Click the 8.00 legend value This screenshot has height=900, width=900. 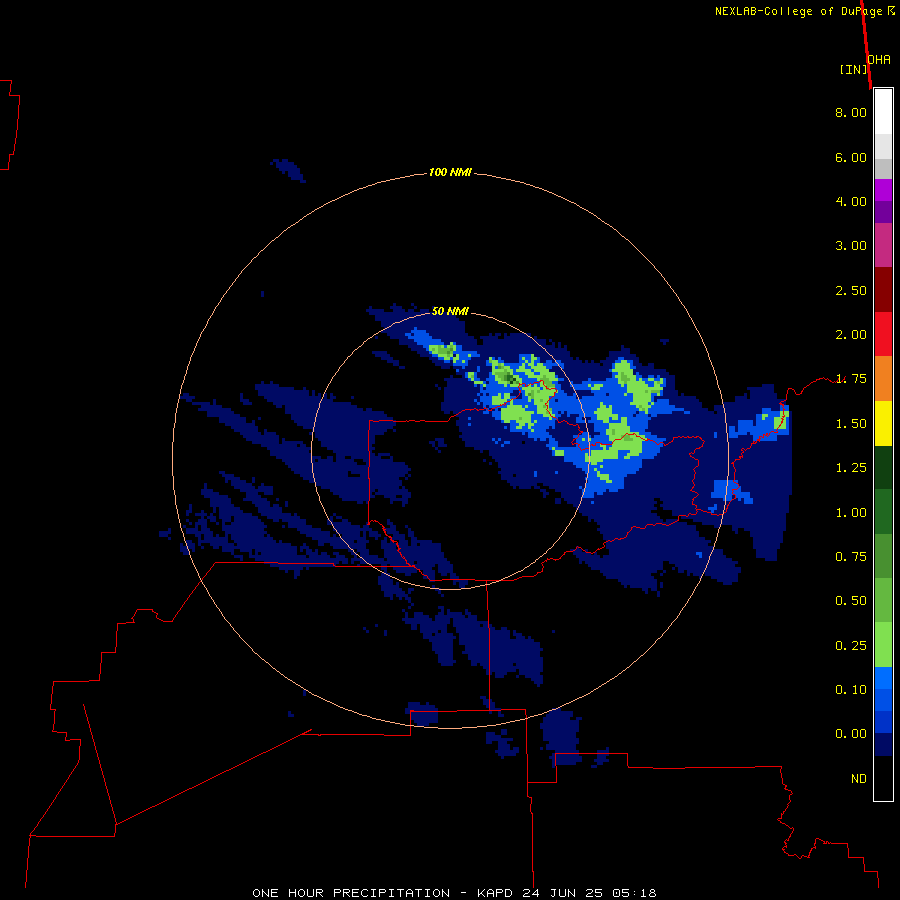[851, 112]
